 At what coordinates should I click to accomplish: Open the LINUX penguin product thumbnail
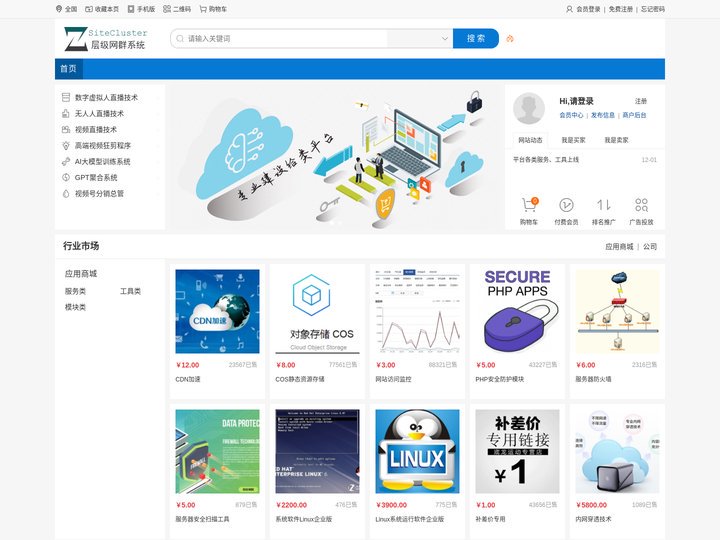pyautogui.click(x=417, y=451)
